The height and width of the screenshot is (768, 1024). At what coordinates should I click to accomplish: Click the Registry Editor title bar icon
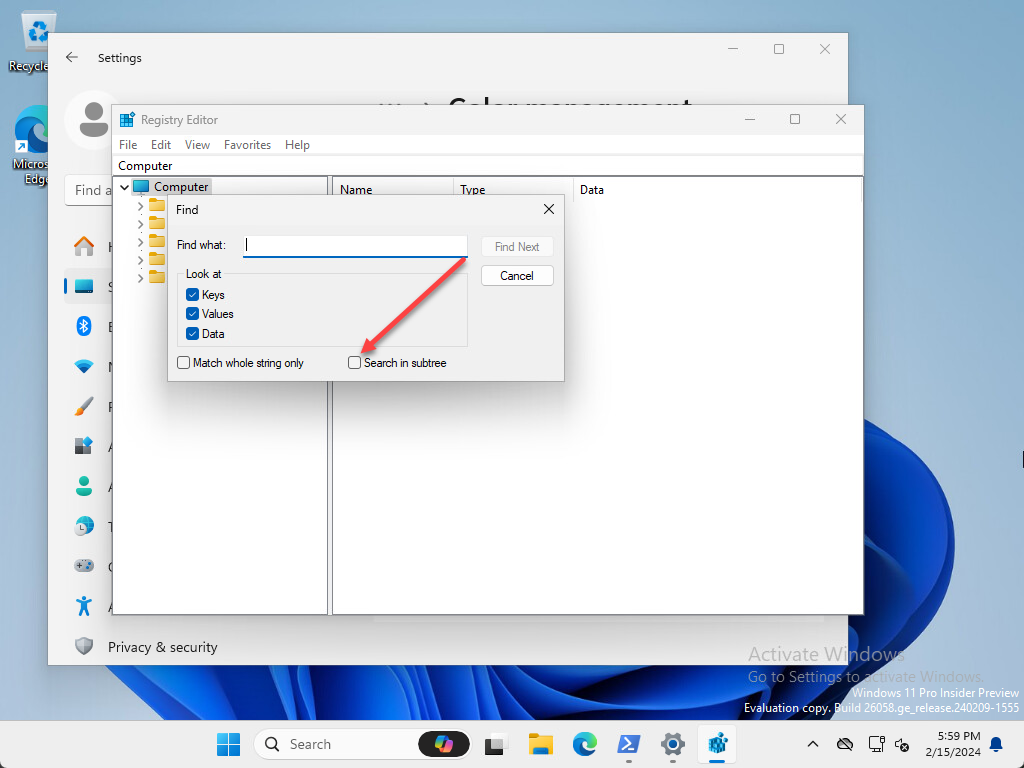click(x=127, y=120)
